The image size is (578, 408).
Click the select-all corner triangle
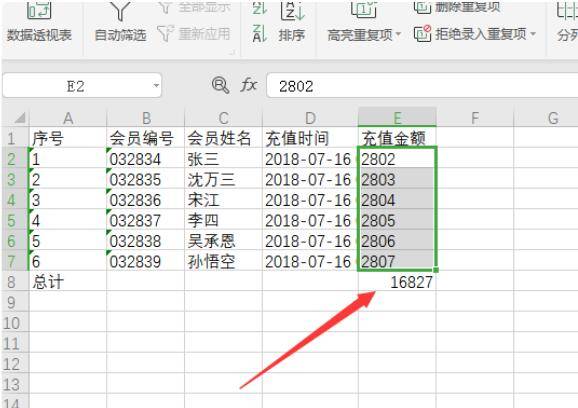coord(19,118)
